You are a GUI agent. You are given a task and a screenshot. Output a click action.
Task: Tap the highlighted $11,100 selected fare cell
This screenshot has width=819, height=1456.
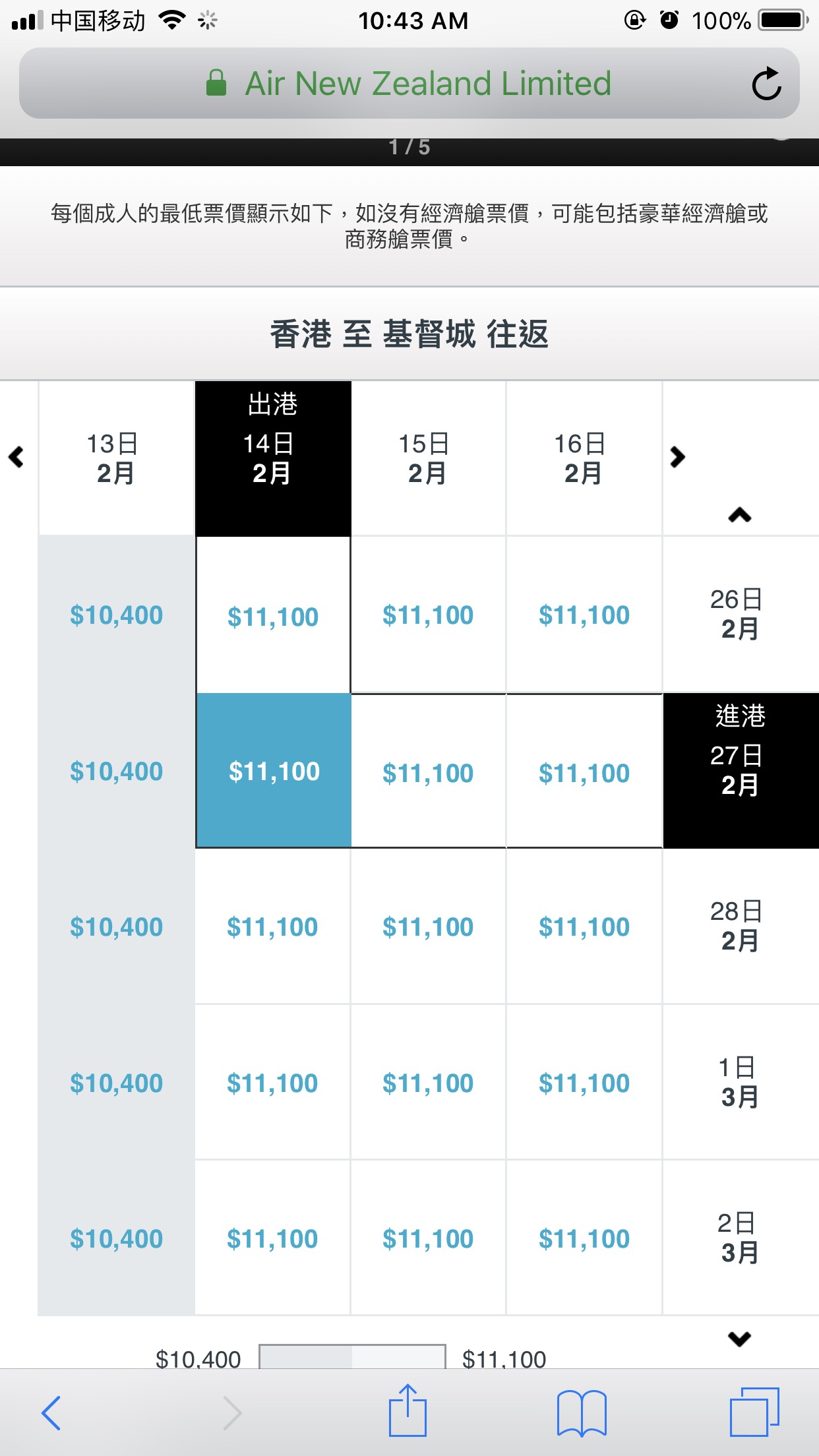274,772
